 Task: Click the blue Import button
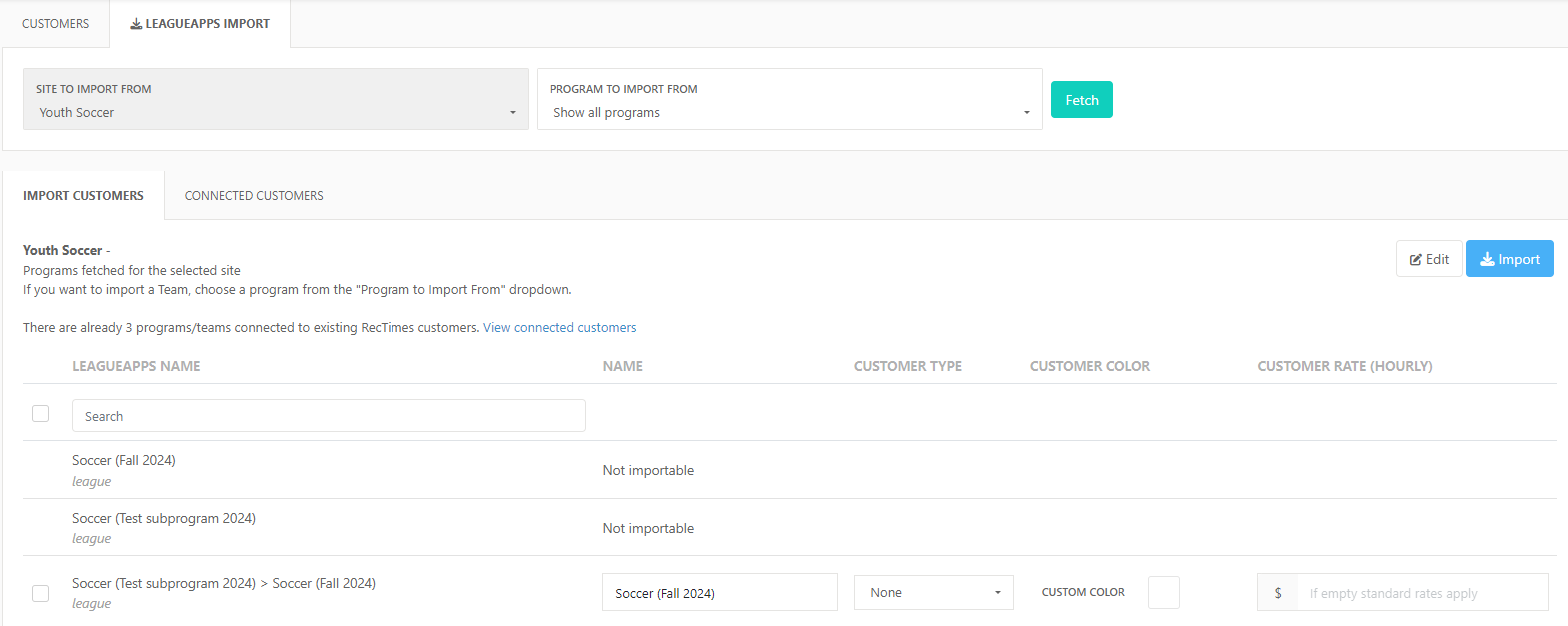click(x=1509, y=259)
